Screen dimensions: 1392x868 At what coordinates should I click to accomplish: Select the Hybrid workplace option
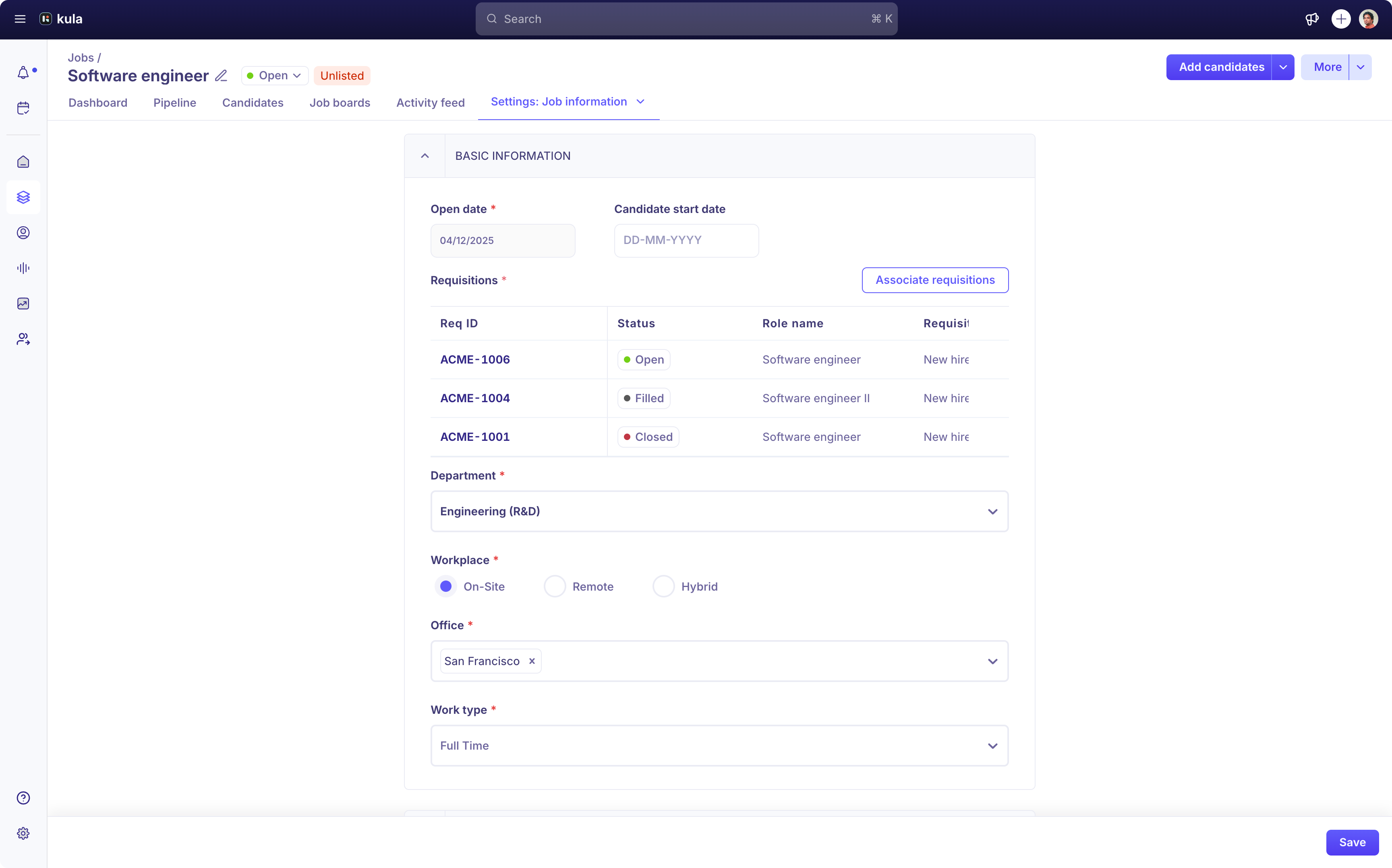pos(663,586)
